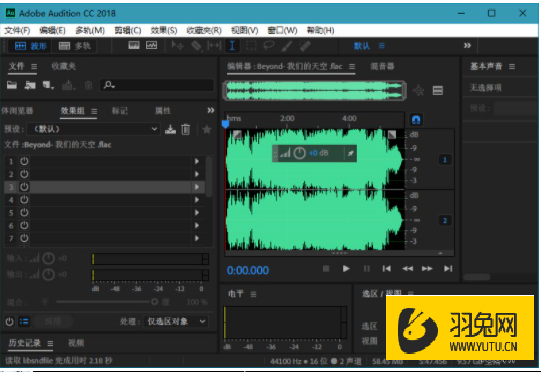
Task: Rewind the audio
Action: click(x=407, y=268)
